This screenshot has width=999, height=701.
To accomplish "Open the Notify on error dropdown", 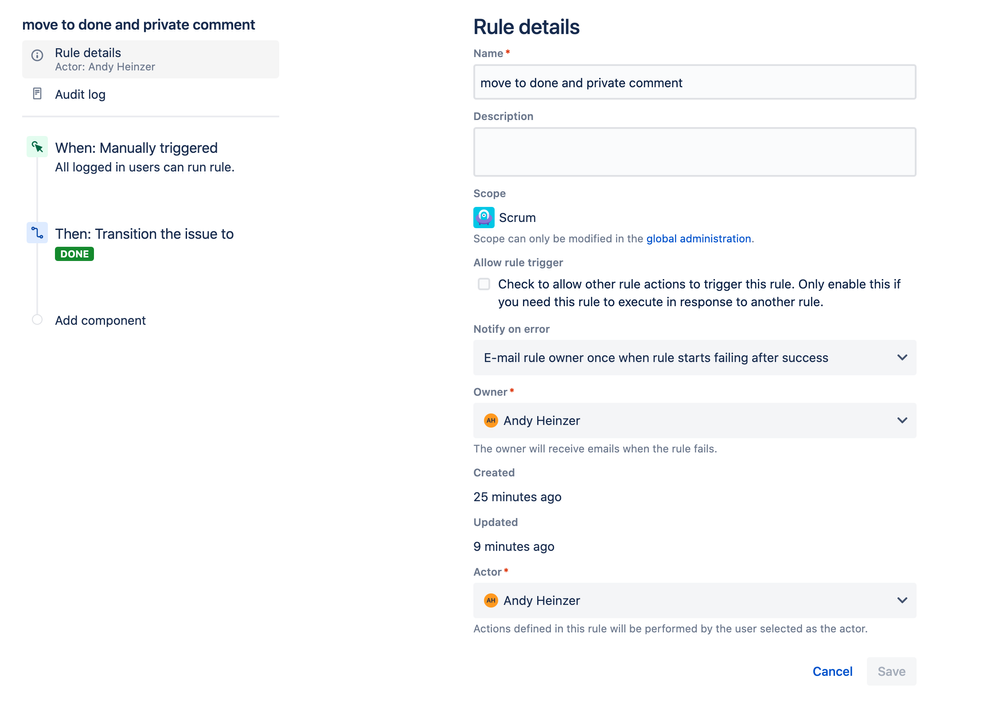I will tap(694, 358).
